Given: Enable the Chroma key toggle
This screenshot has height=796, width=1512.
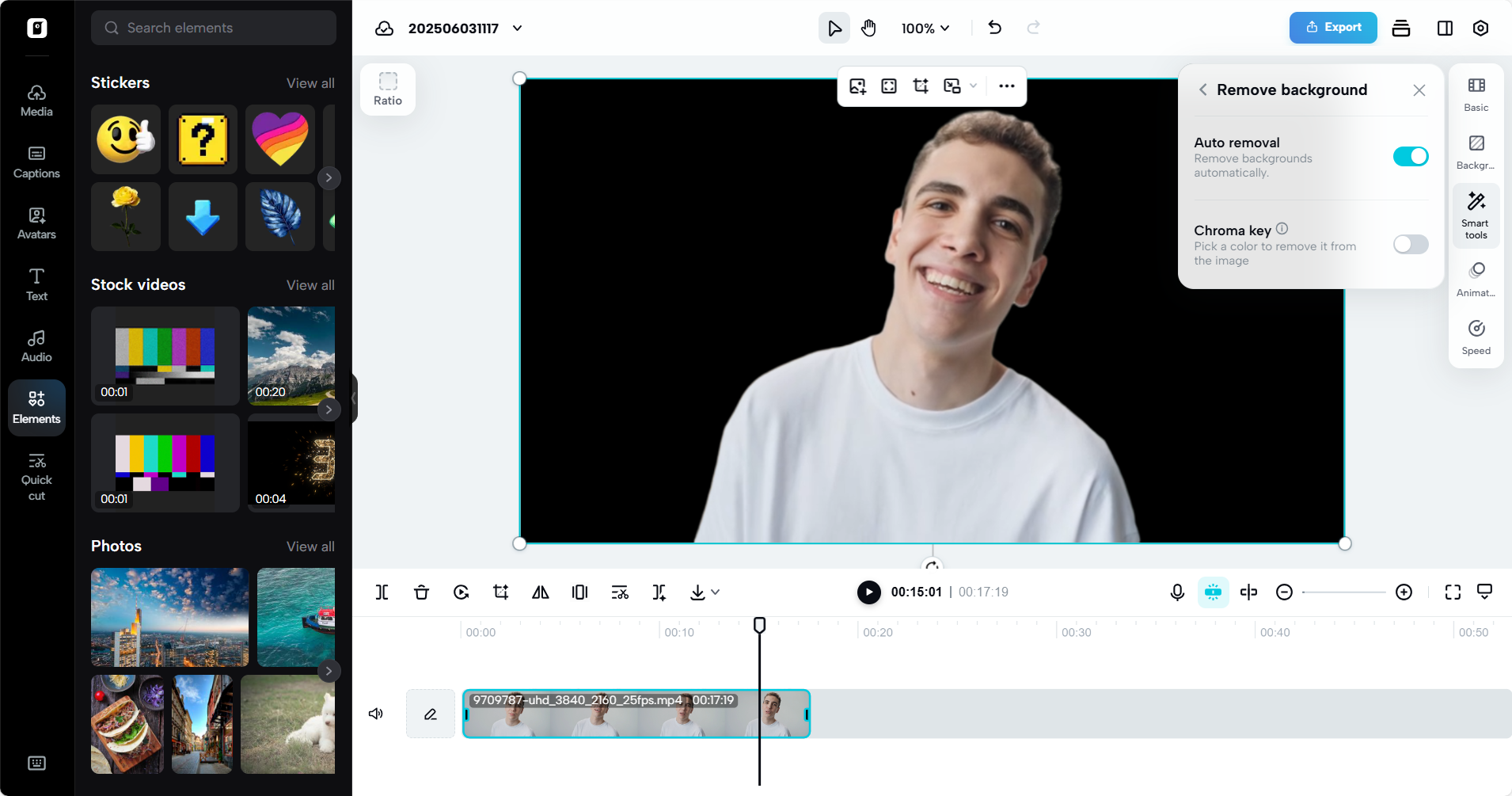Looking at the screenshot, I should [1411, 245].
